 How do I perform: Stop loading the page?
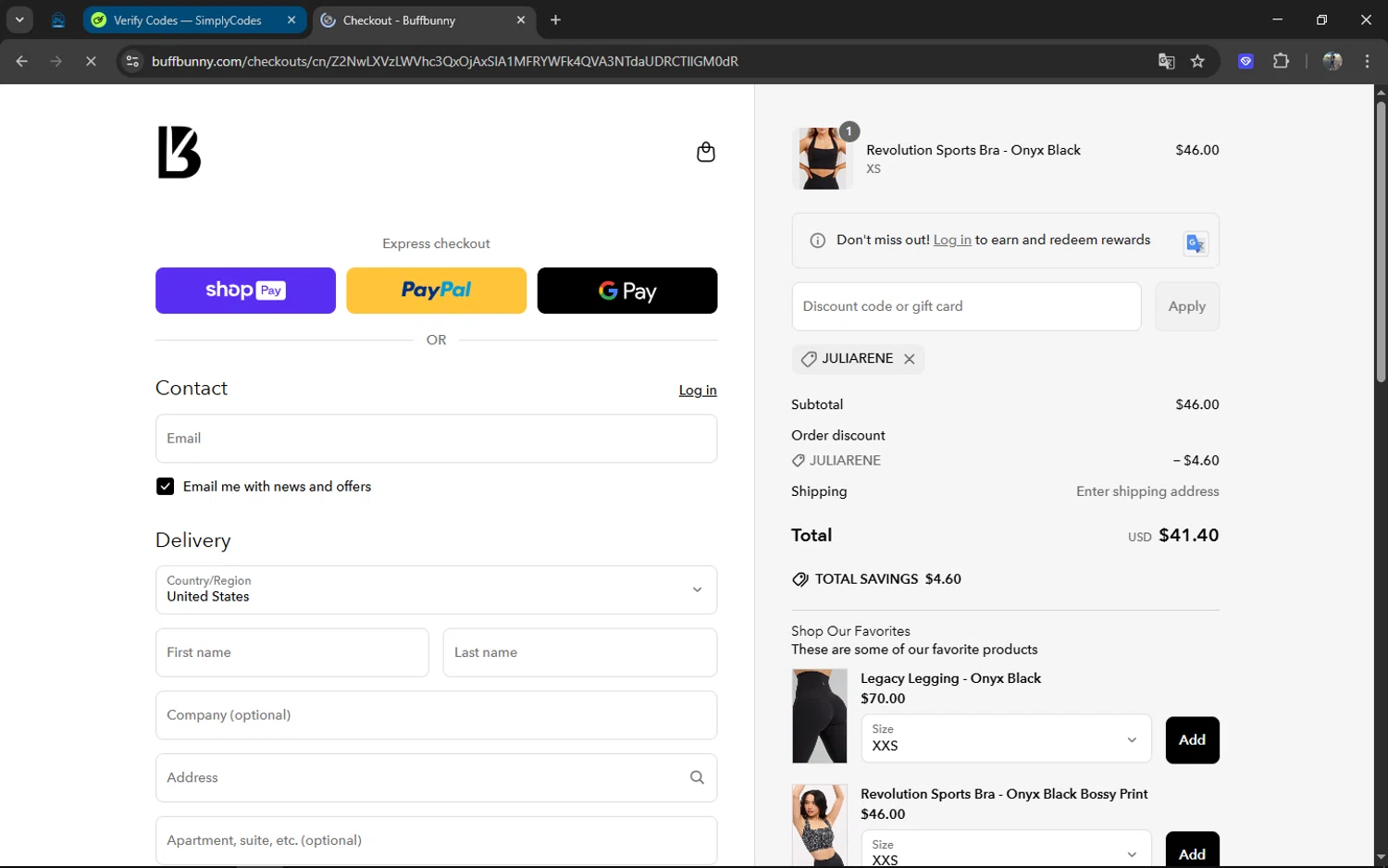(x=91, y=61)
